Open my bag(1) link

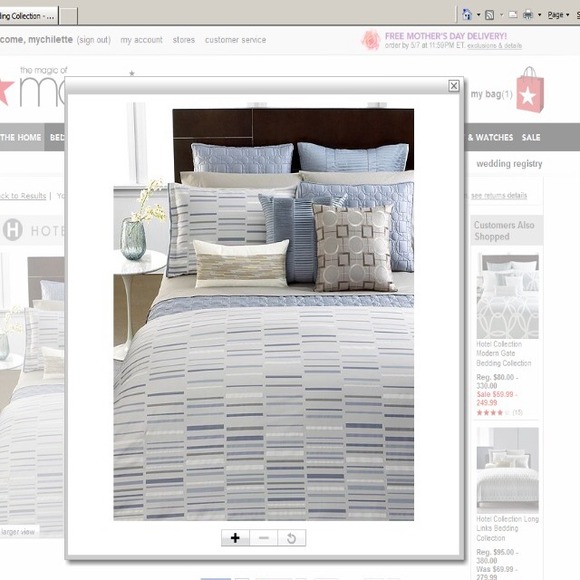[492, 94]
